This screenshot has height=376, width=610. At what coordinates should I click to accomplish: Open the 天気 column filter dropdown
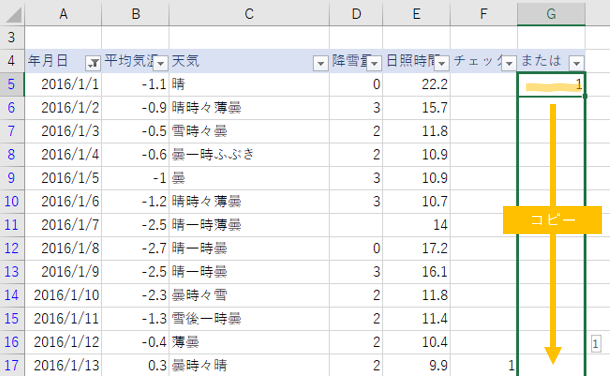tap(321, 63)
